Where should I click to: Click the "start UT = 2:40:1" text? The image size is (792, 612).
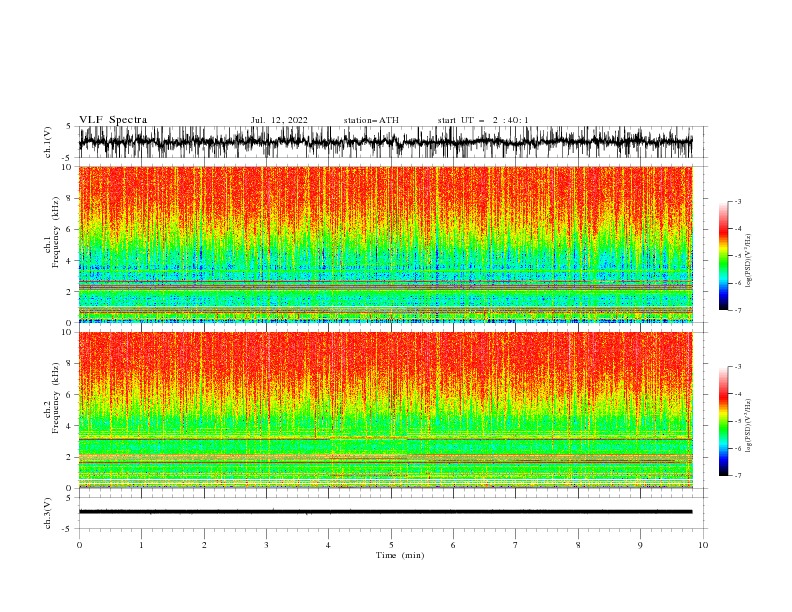click(483, 120)
